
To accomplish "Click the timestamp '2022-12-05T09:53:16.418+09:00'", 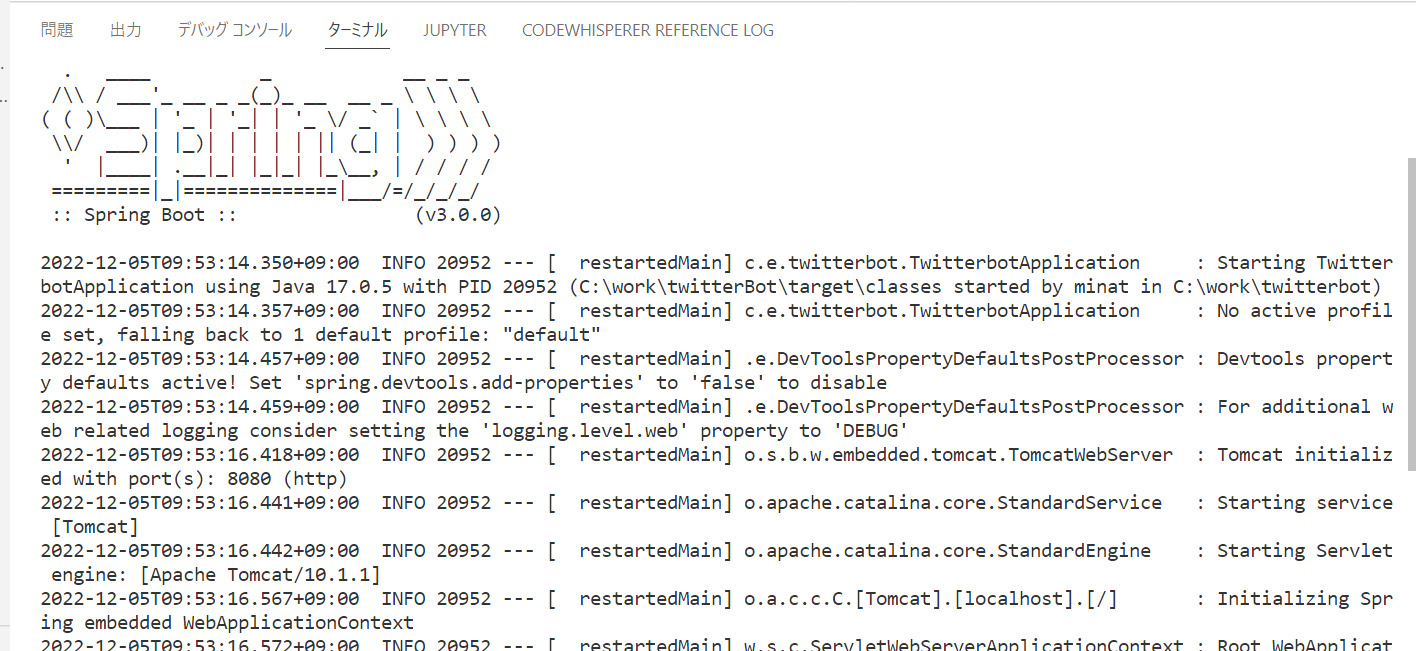I will 200,455.
